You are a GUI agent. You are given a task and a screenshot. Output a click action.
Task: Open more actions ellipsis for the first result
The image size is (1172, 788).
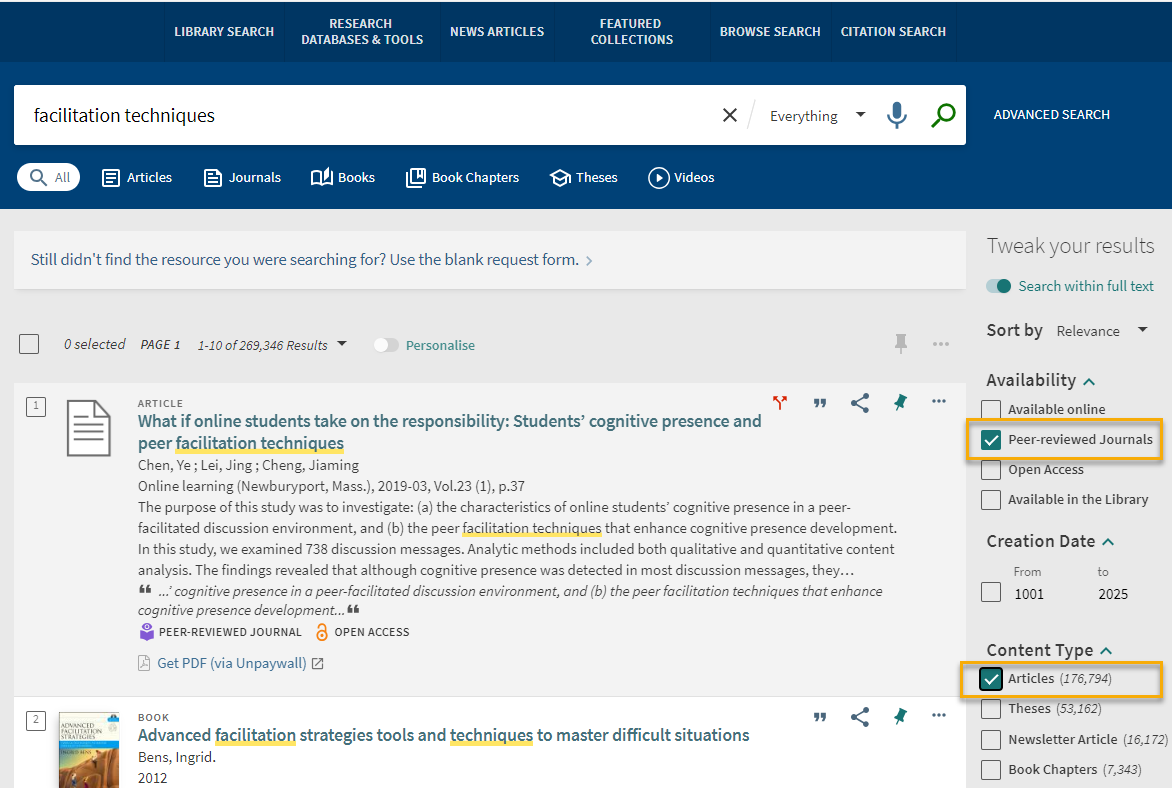pos(938,402)
